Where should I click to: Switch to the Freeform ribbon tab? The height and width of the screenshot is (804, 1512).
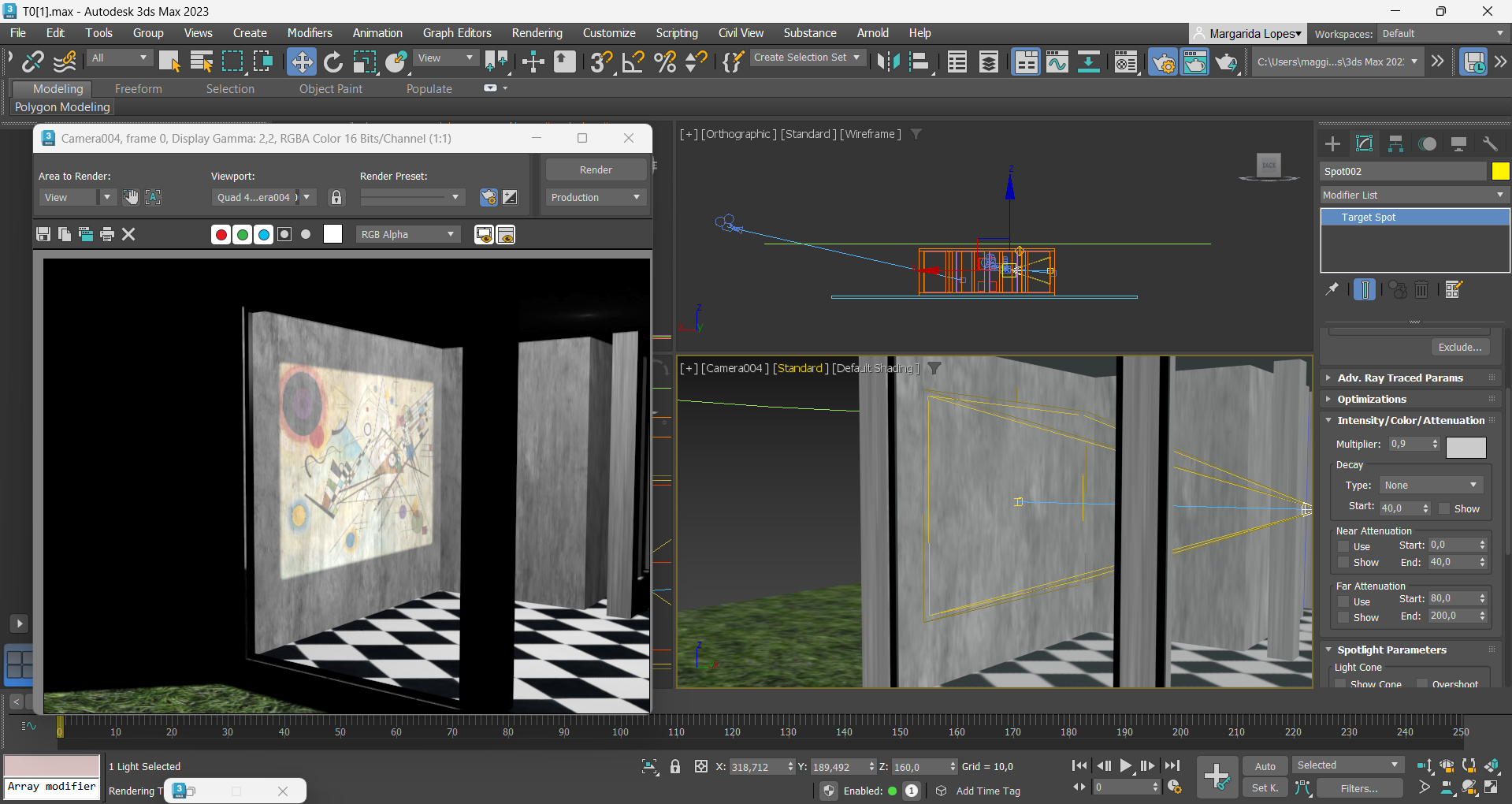[x=138, y=89]
